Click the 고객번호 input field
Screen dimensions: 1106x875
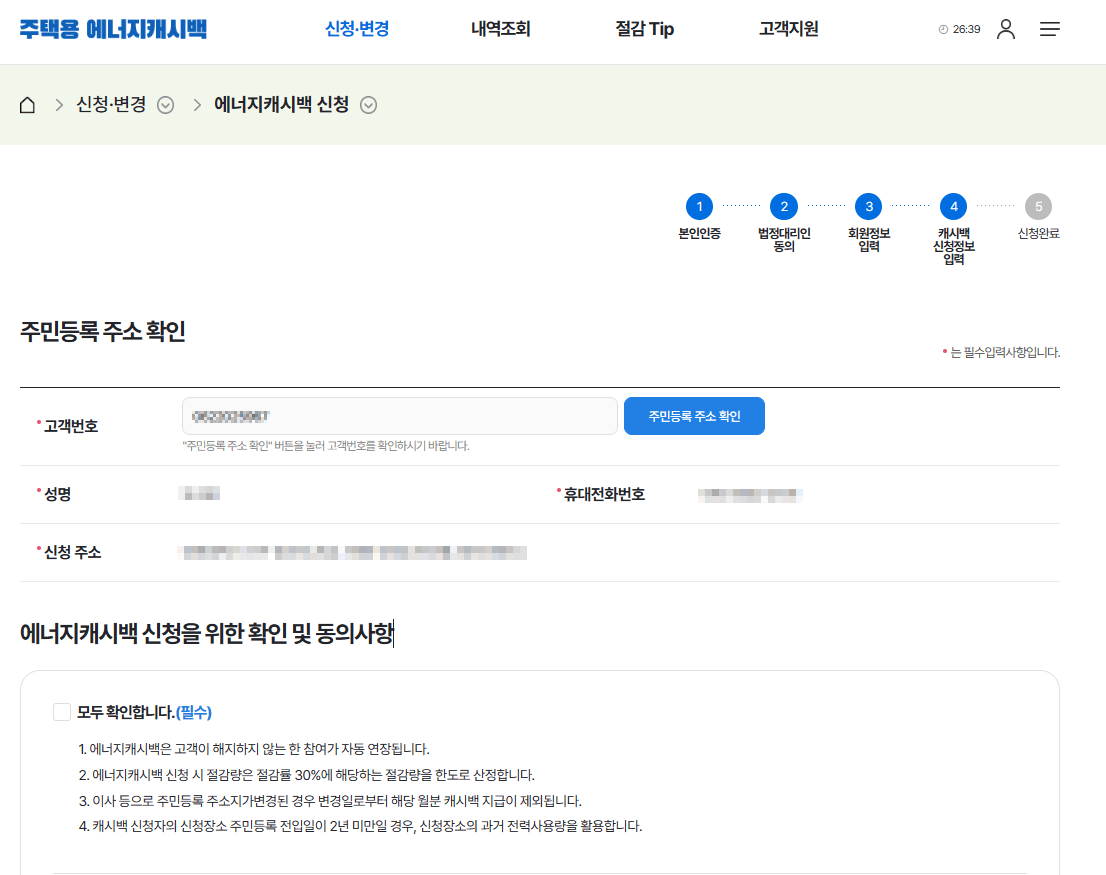point(400,415)
